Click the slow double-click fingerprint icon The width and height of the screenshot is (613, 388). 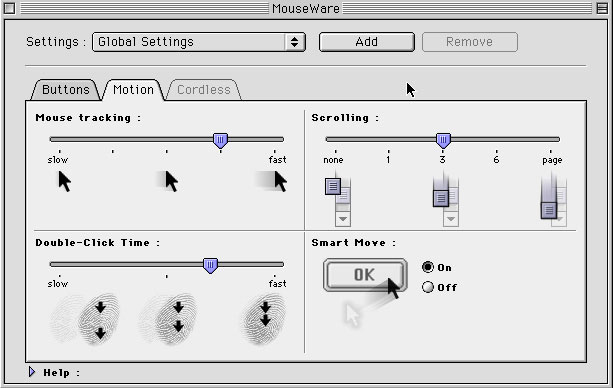(85, 320)
